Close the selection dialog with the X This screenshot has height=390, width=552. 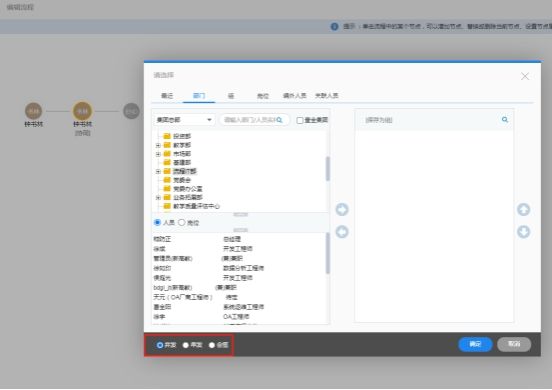click(x=525, y=76)
